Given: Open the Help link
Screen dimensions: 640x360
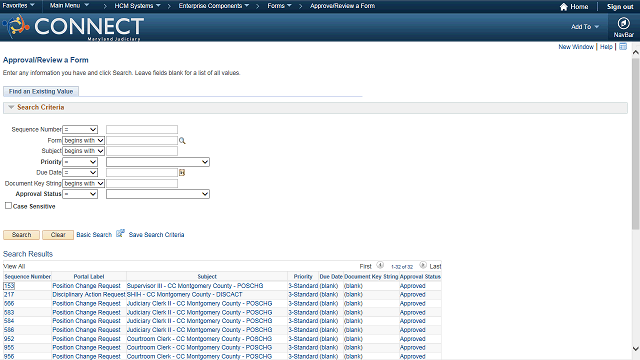Looking at the screenshot, I should pos(606,47).
